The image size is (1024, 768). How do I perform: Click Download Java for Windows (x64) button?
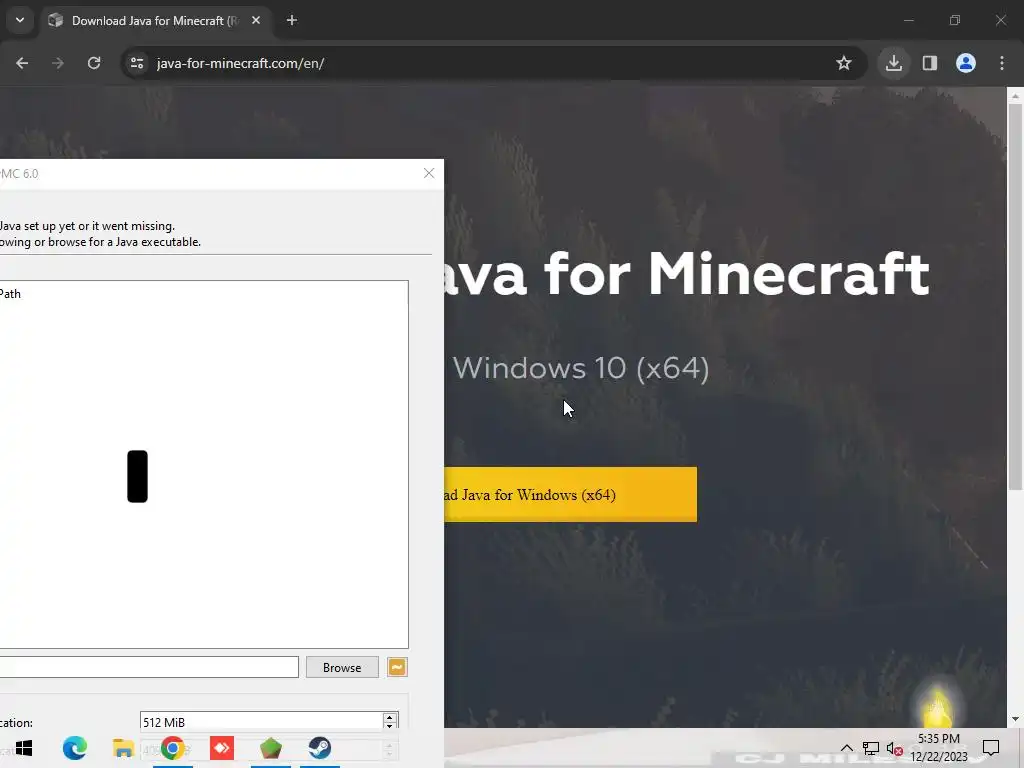click(x=570, y=494)
